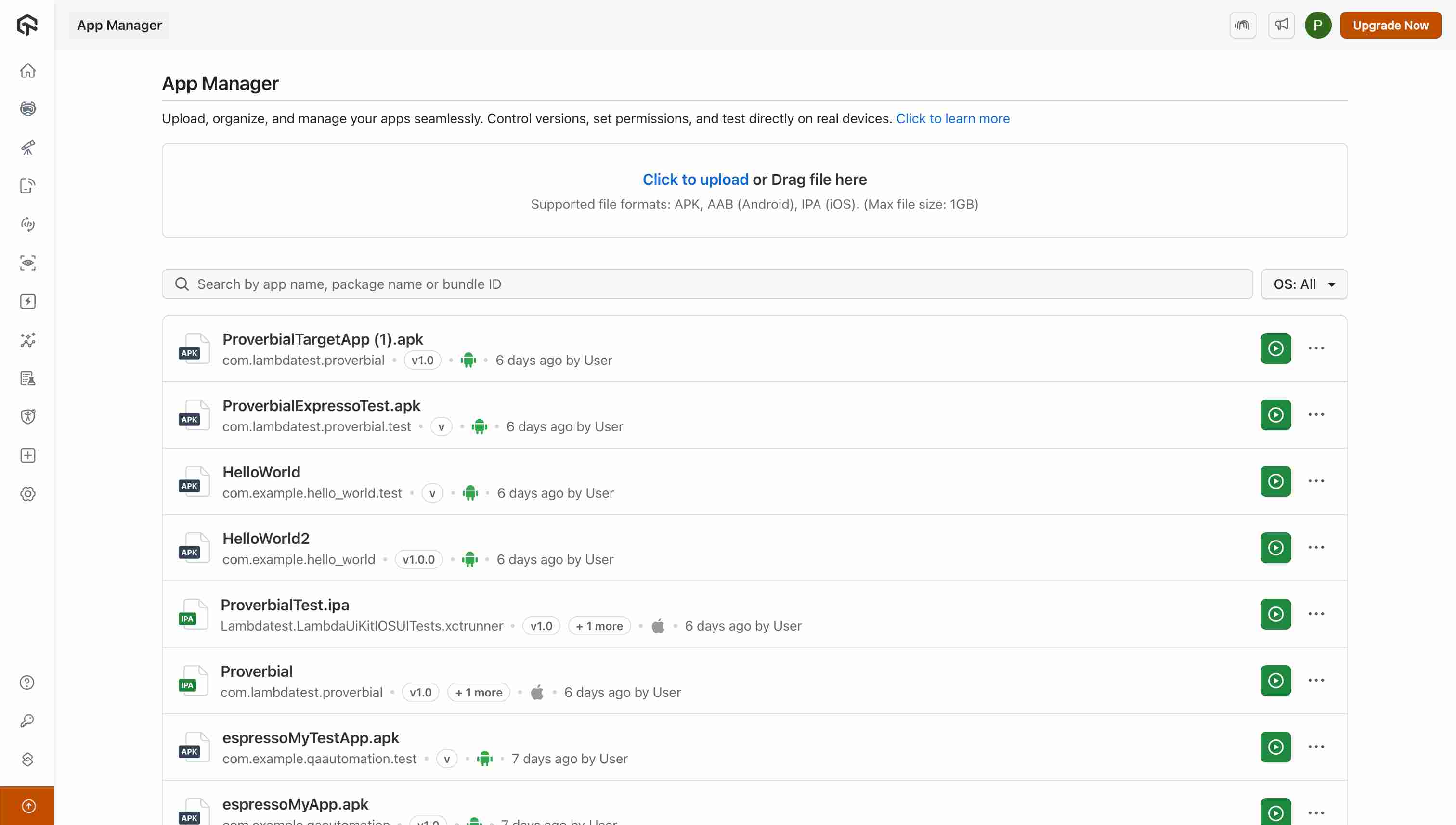Click the 'Click to upload' link
This screenshot has width=1456, height=825.
click(x=695, y=180)
